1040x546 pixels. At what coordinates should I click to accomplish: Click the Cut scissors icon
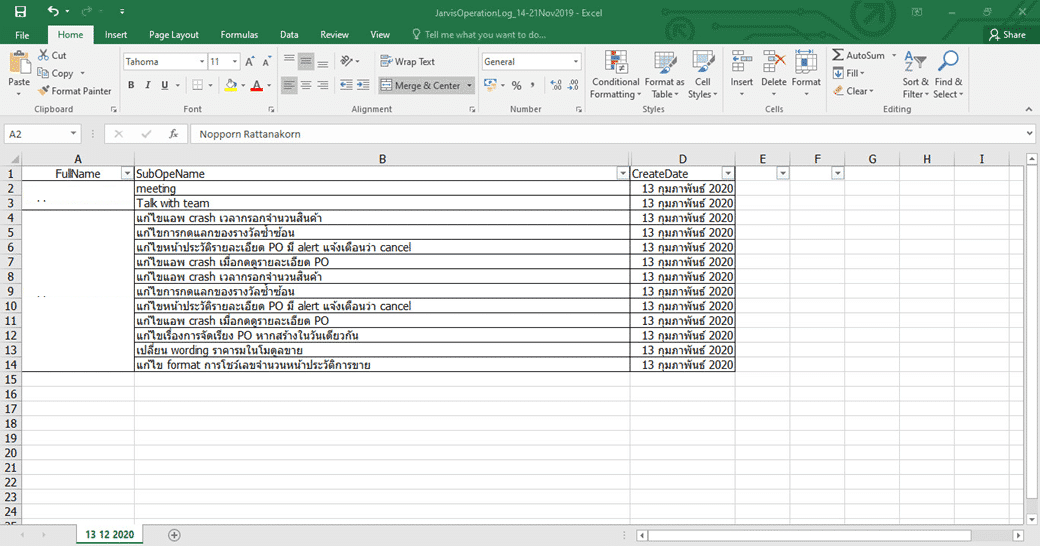[45, 56]
